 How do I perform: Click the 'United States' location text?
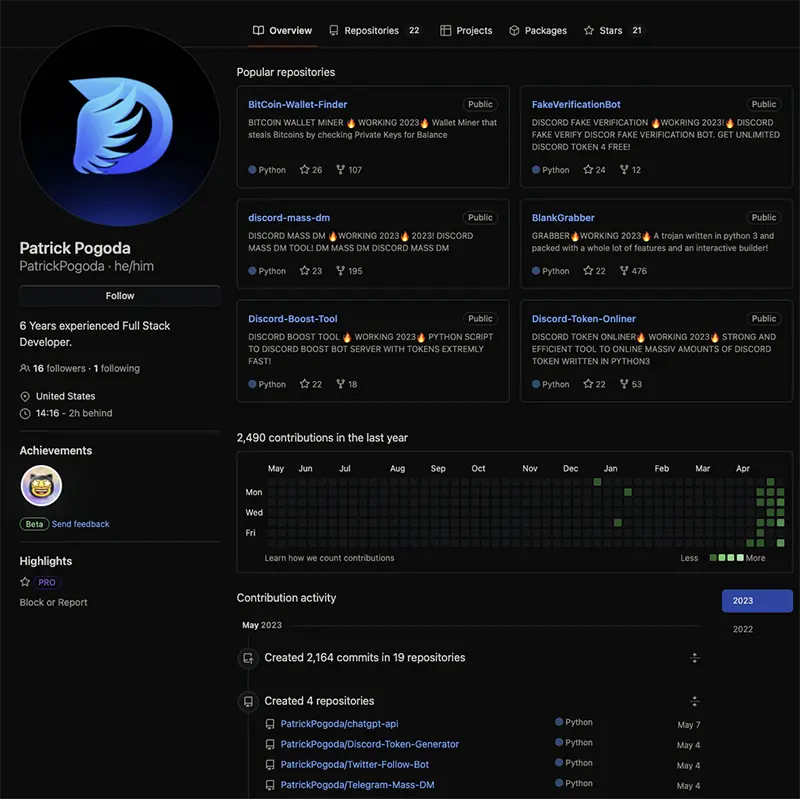point(65,396)
